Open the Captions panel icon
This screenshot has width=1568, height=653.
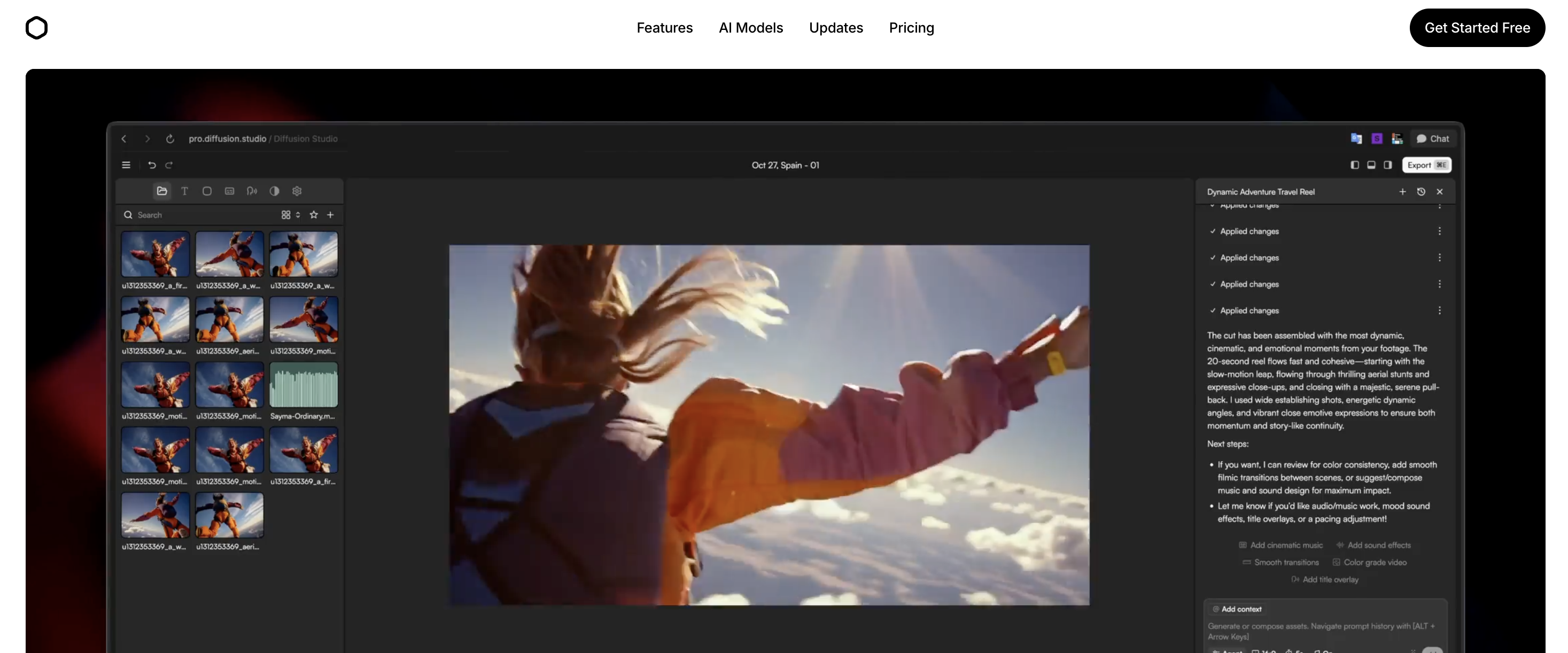[x=229, y=191]
